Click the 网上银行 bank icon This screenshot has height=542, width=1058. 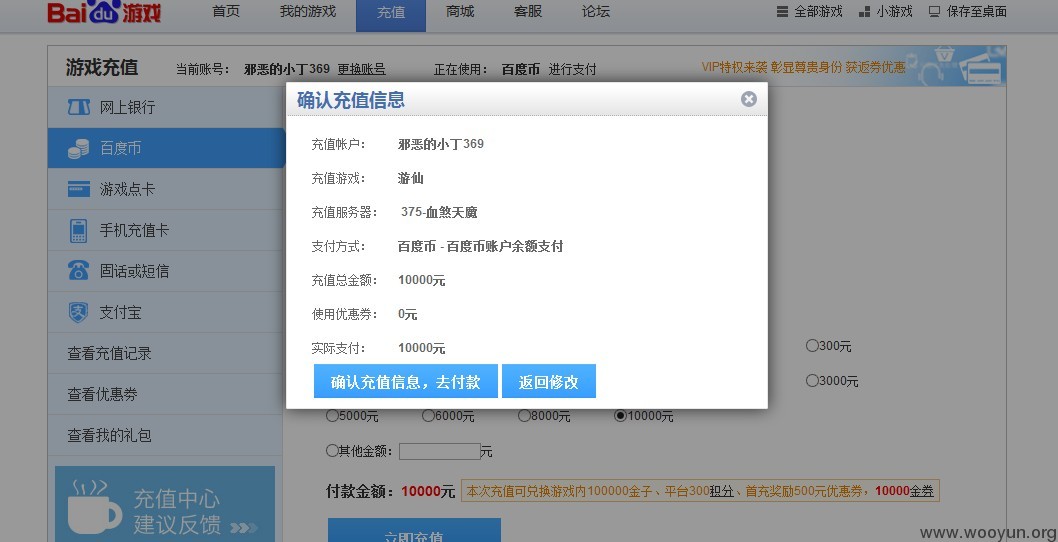pyautogui.click(x=79, y=107)
